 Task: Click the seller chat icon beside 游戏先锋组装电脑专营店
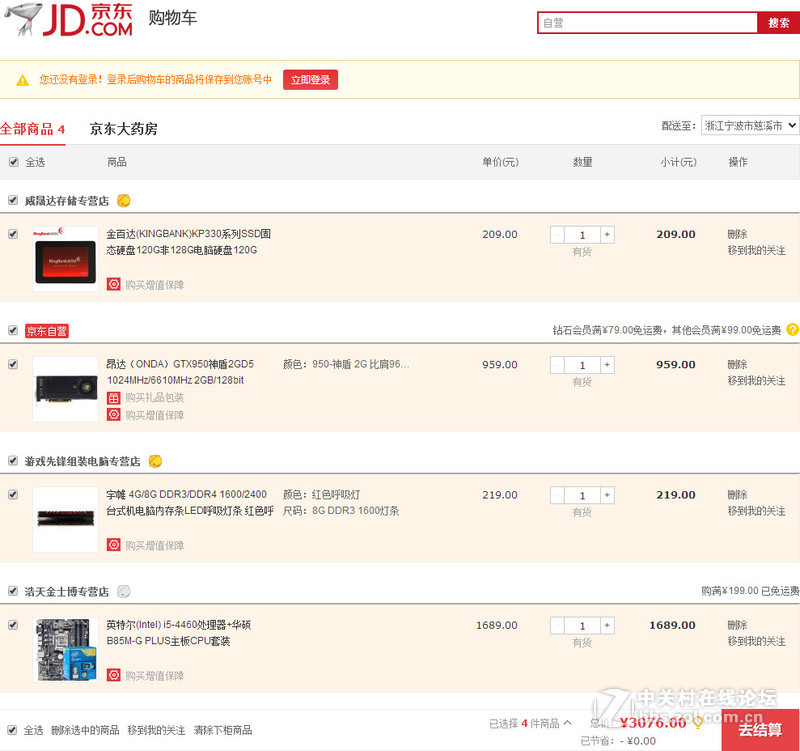point(155,461)
